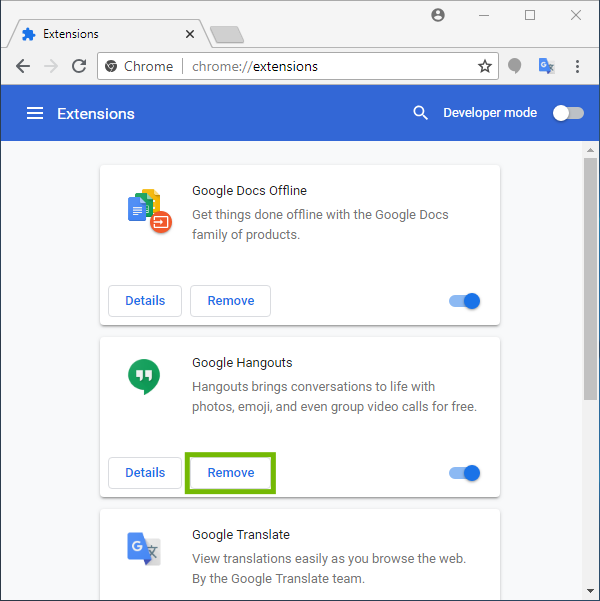This screenshot has height=601, width=600.
Task: Open the Extensions hamburger menu
Action: tap(35, 113)
